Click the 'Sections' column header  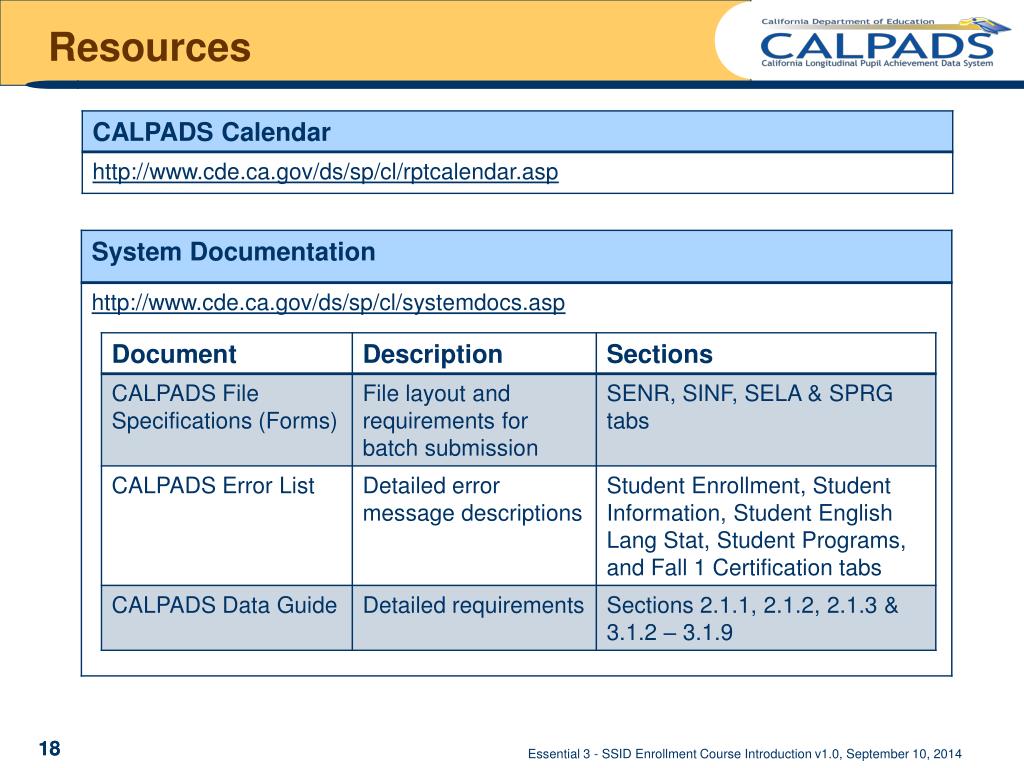[765, 353]
